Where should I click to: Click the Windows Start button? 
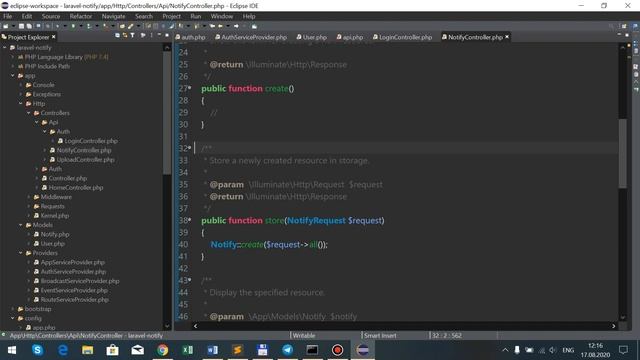[12, 350]
